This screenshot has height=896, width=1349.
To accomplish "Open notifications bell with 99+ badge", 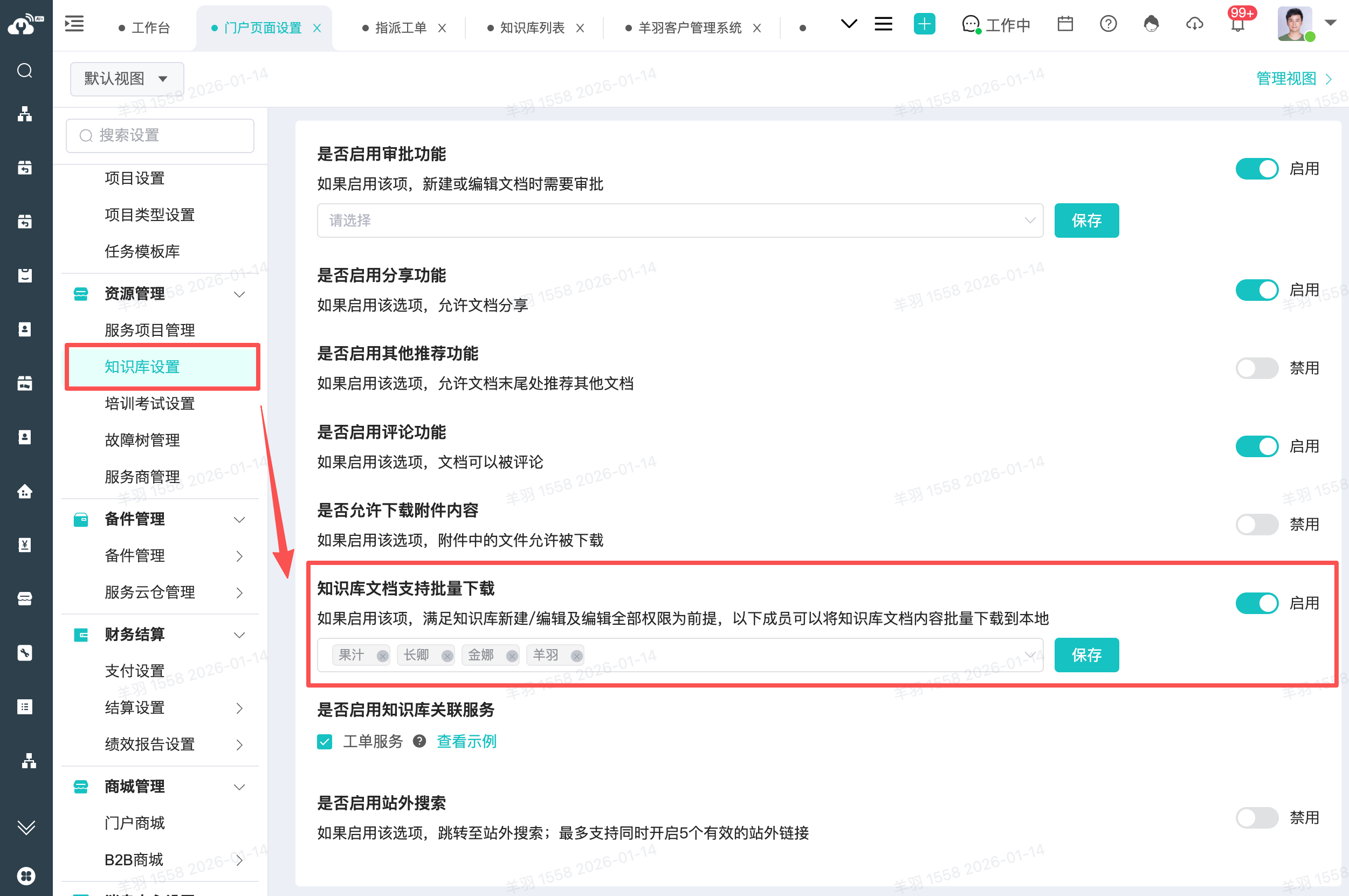I will click(x=1237, y=25).
